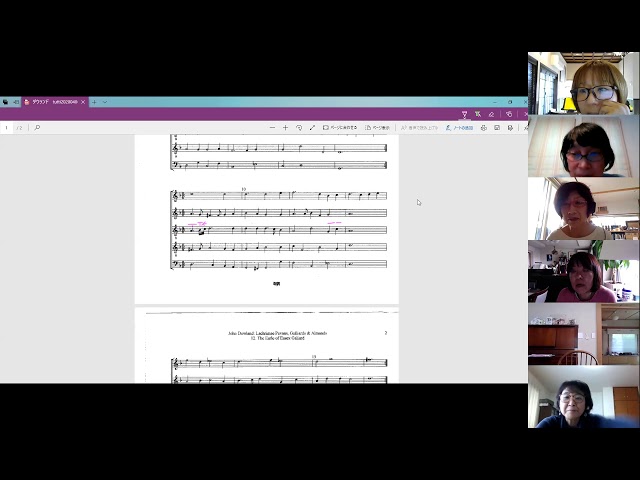The height and width of the screenshot is (480, 640).
Task: Select the highlighter annotation tool
Action: 478,114
